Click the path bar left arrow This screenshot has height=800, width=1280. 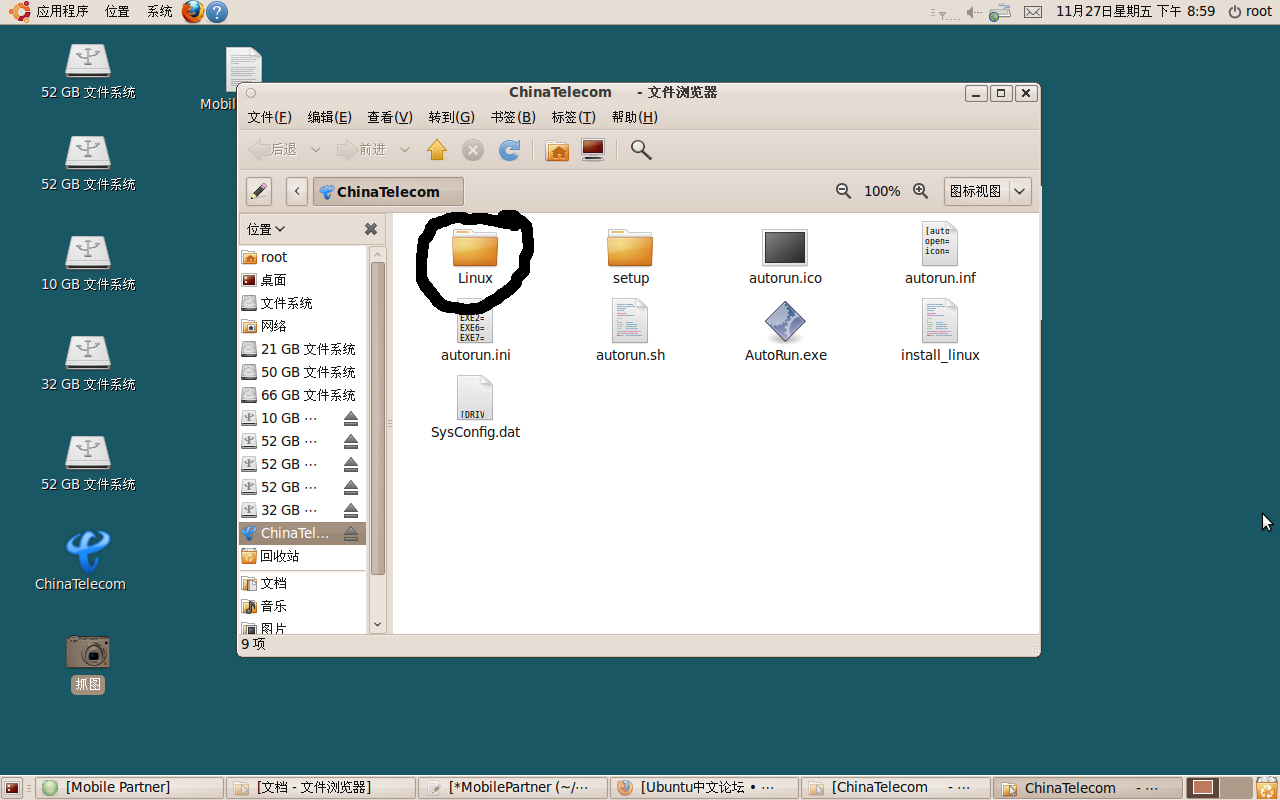point(296,191)
